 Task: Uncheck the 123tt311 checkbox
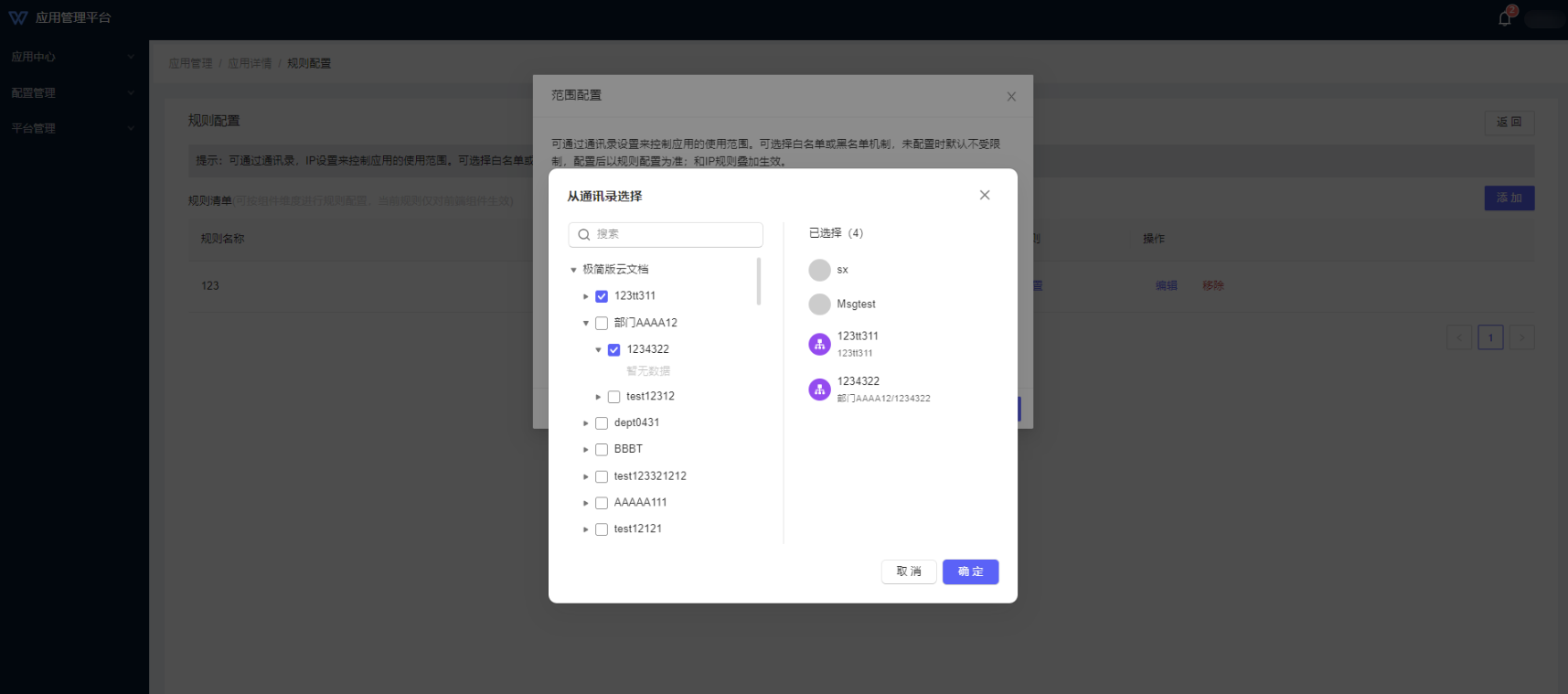(602, 296)
